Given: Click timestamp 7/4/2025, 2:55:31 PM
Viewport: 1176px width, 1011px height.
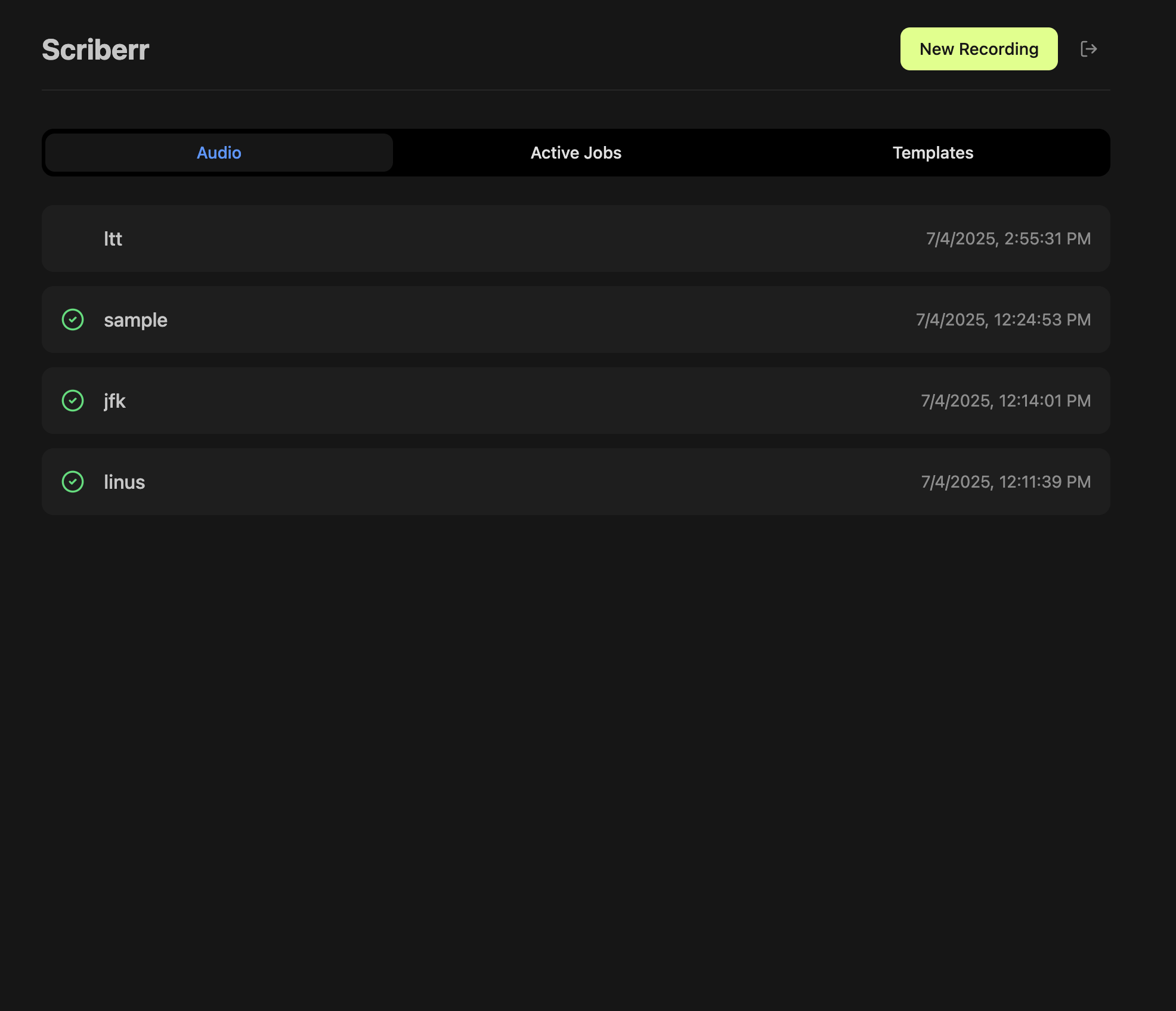Looking at the screenshot, I should [1008, 238].
